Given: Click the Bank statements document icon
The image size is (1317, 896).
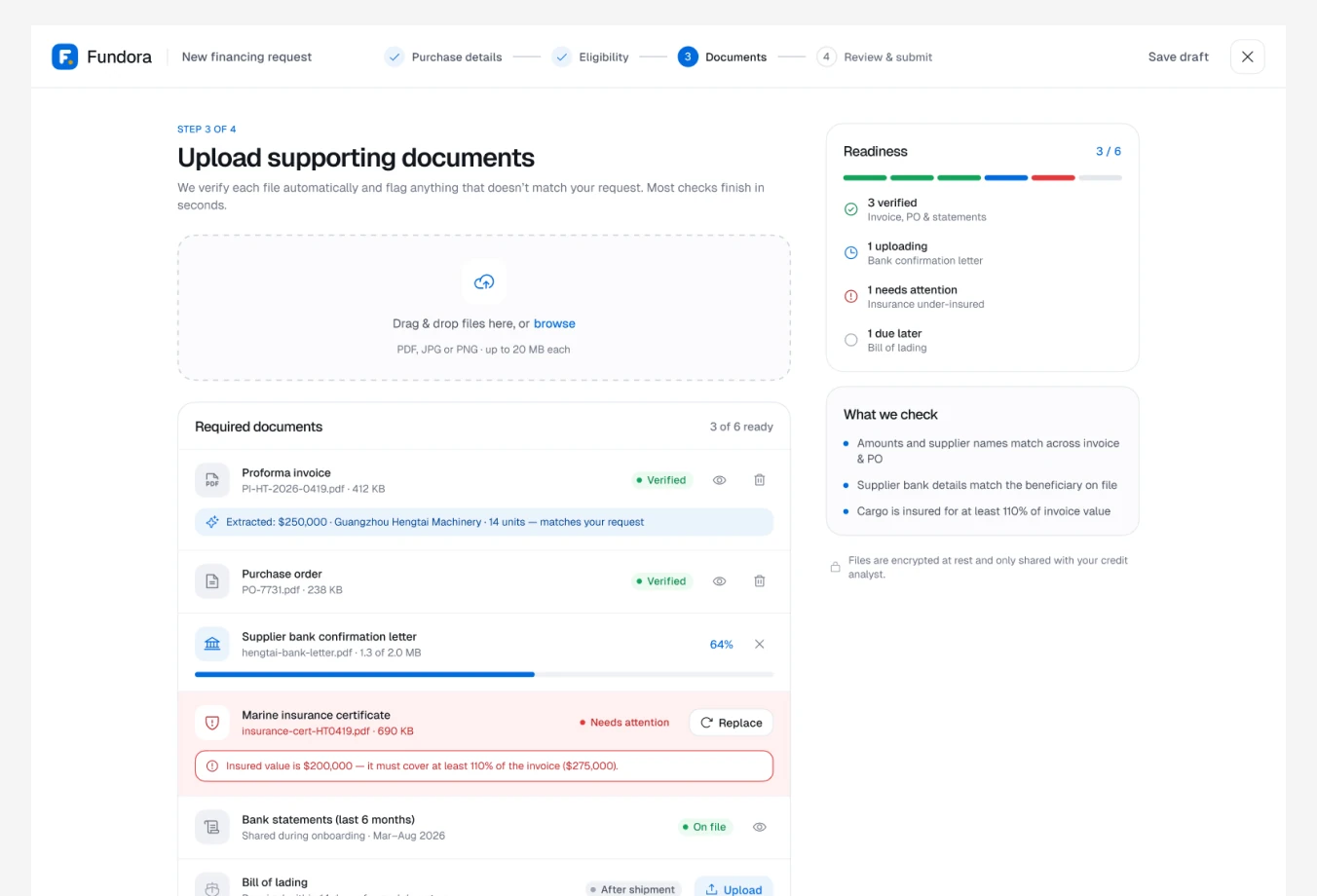Looking at the screenshot, I should click(212, 827).
